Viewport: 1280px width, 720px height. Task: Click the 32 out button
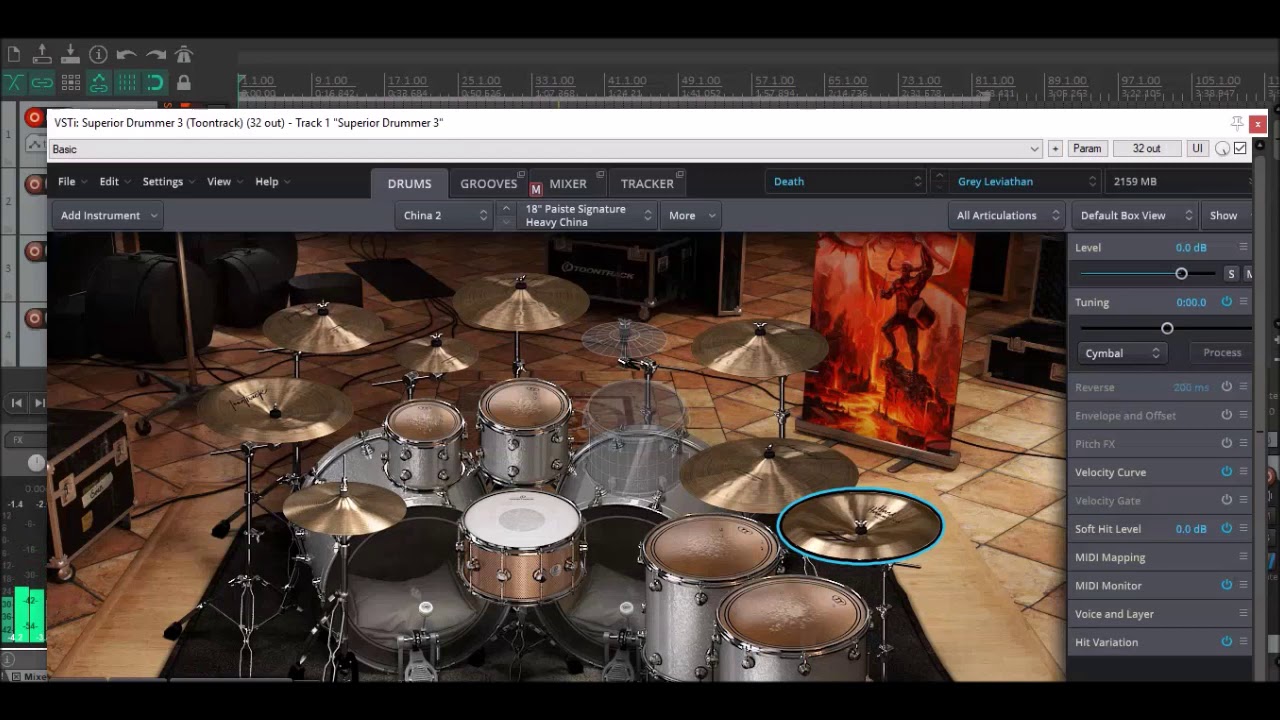pyautogui.click(x=1147, y=149)
